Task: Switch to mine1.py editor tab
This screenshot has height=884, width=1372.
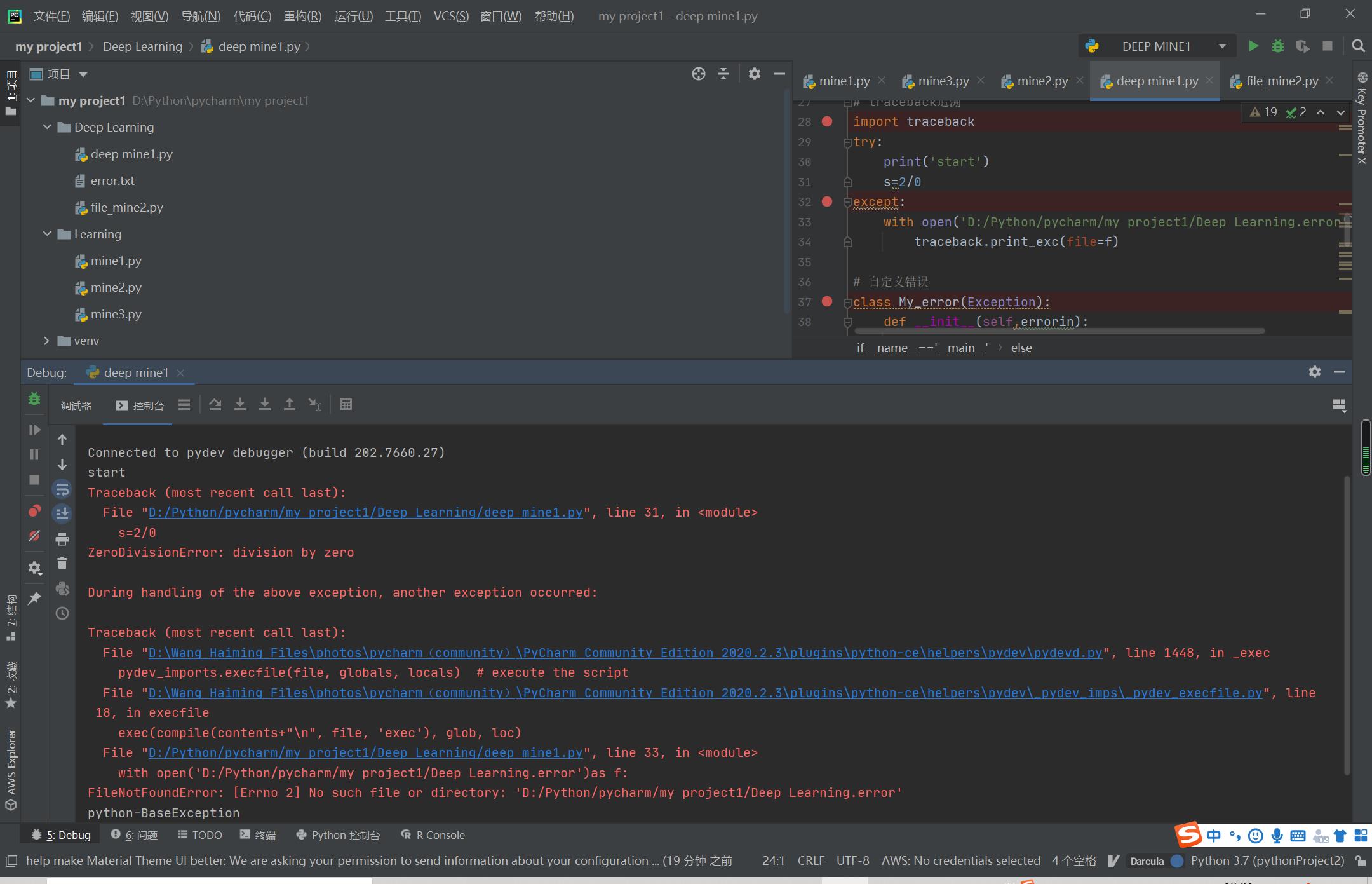Action: point(844,81)
